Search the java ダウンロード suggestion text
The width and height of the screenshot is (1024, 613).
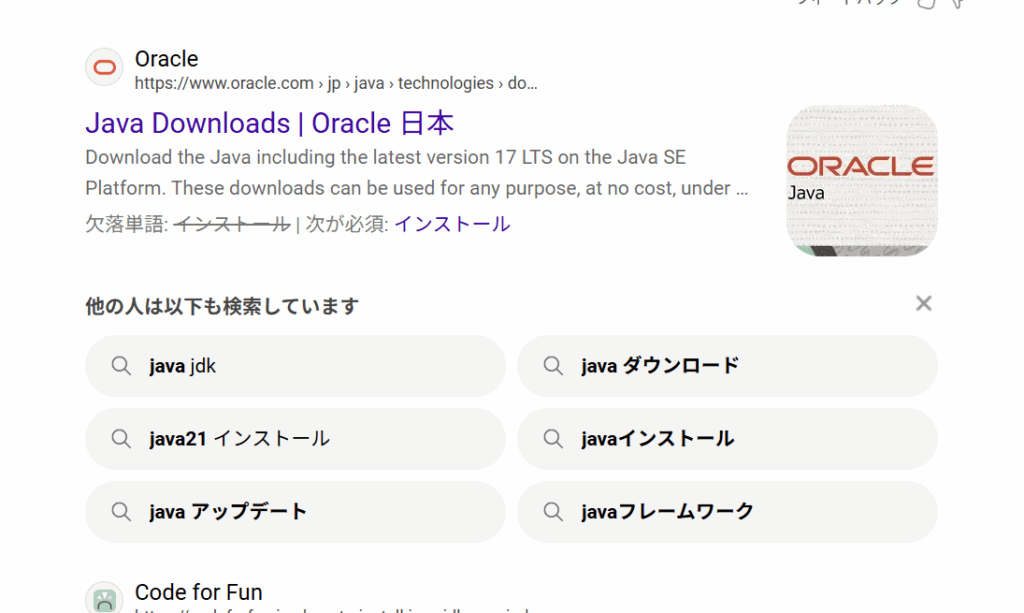(x=659, y=366)
